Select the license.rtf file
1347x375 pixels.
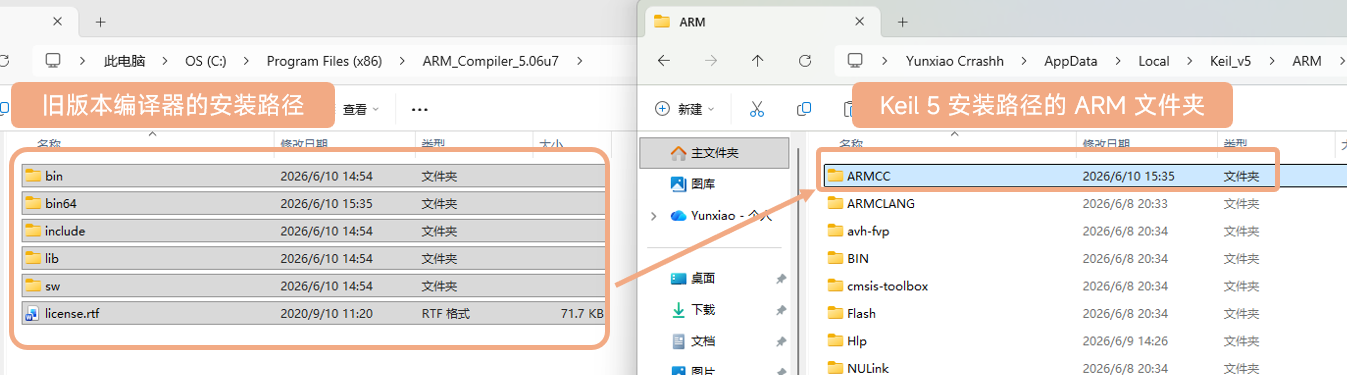(x=313, y=313)
